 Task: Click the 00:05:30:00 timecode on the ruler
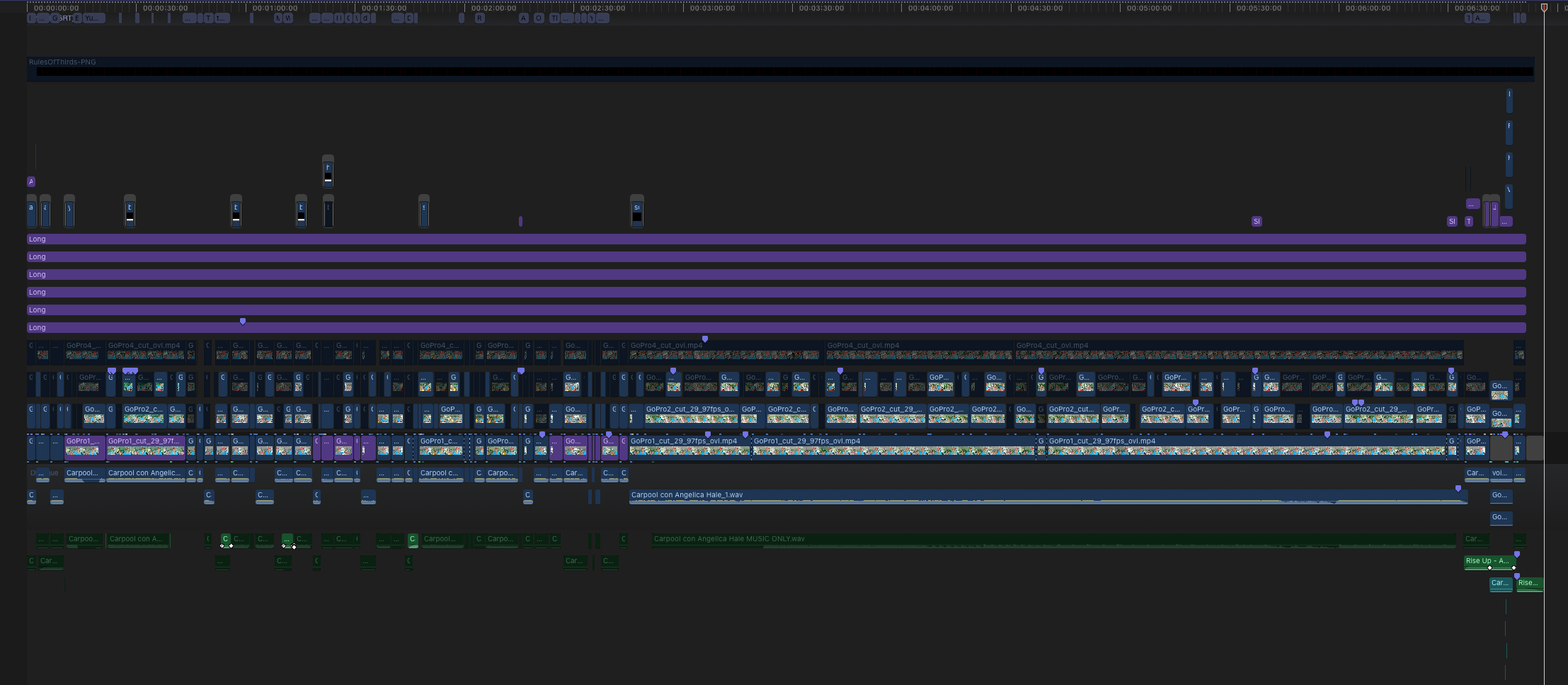click(1259, 9)
